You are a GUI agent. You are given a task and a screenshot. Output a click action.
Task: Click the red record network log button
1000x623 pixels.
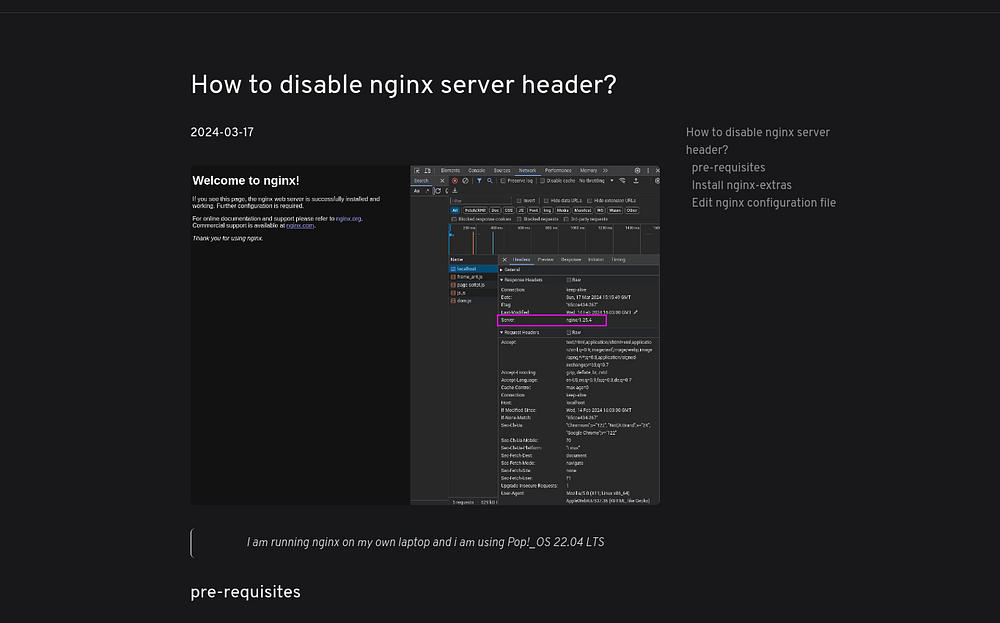click(455, 181)
